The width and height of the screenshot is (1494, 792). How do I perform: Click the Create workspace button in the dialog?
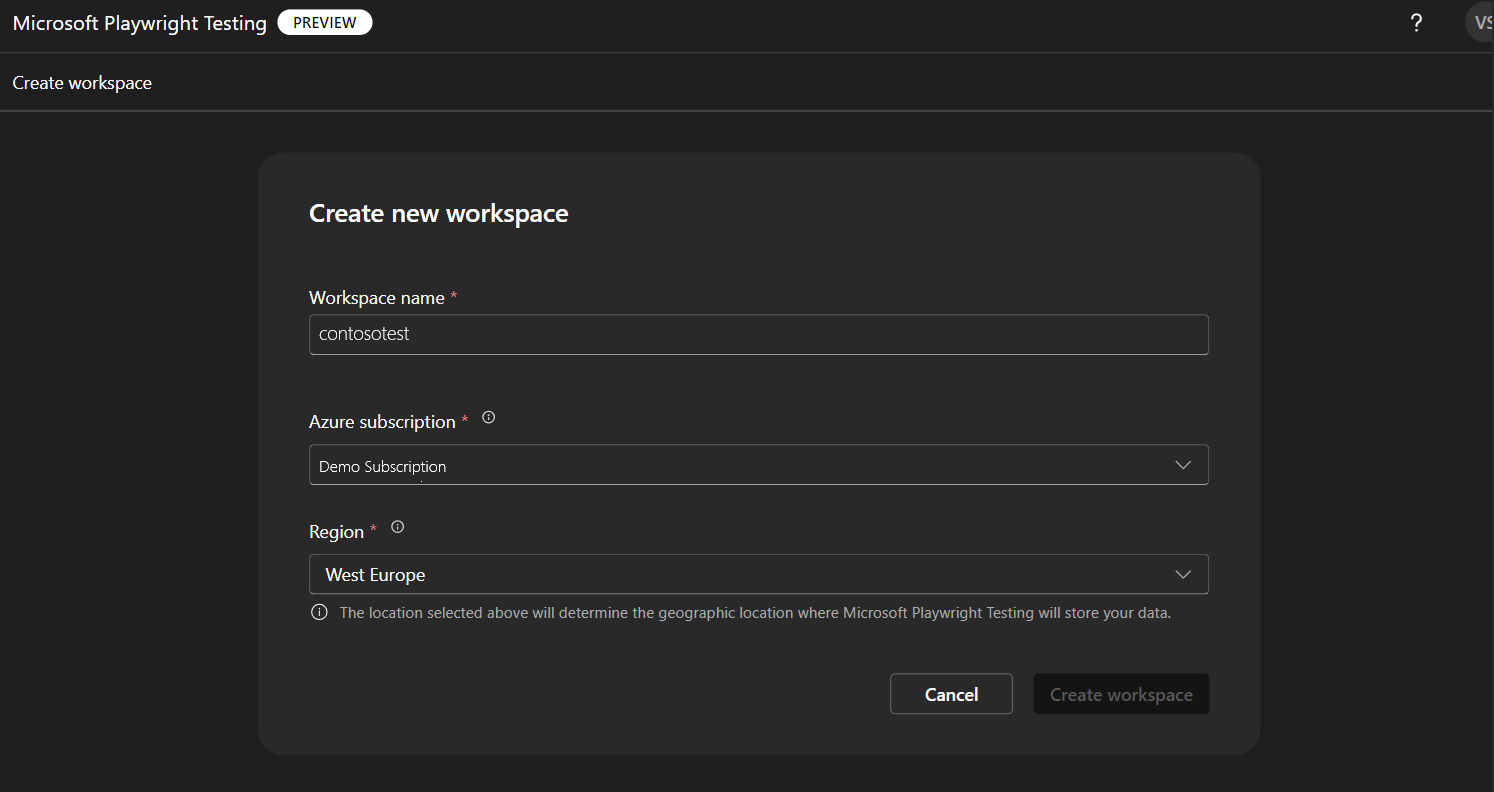[x=1120, y=694]
